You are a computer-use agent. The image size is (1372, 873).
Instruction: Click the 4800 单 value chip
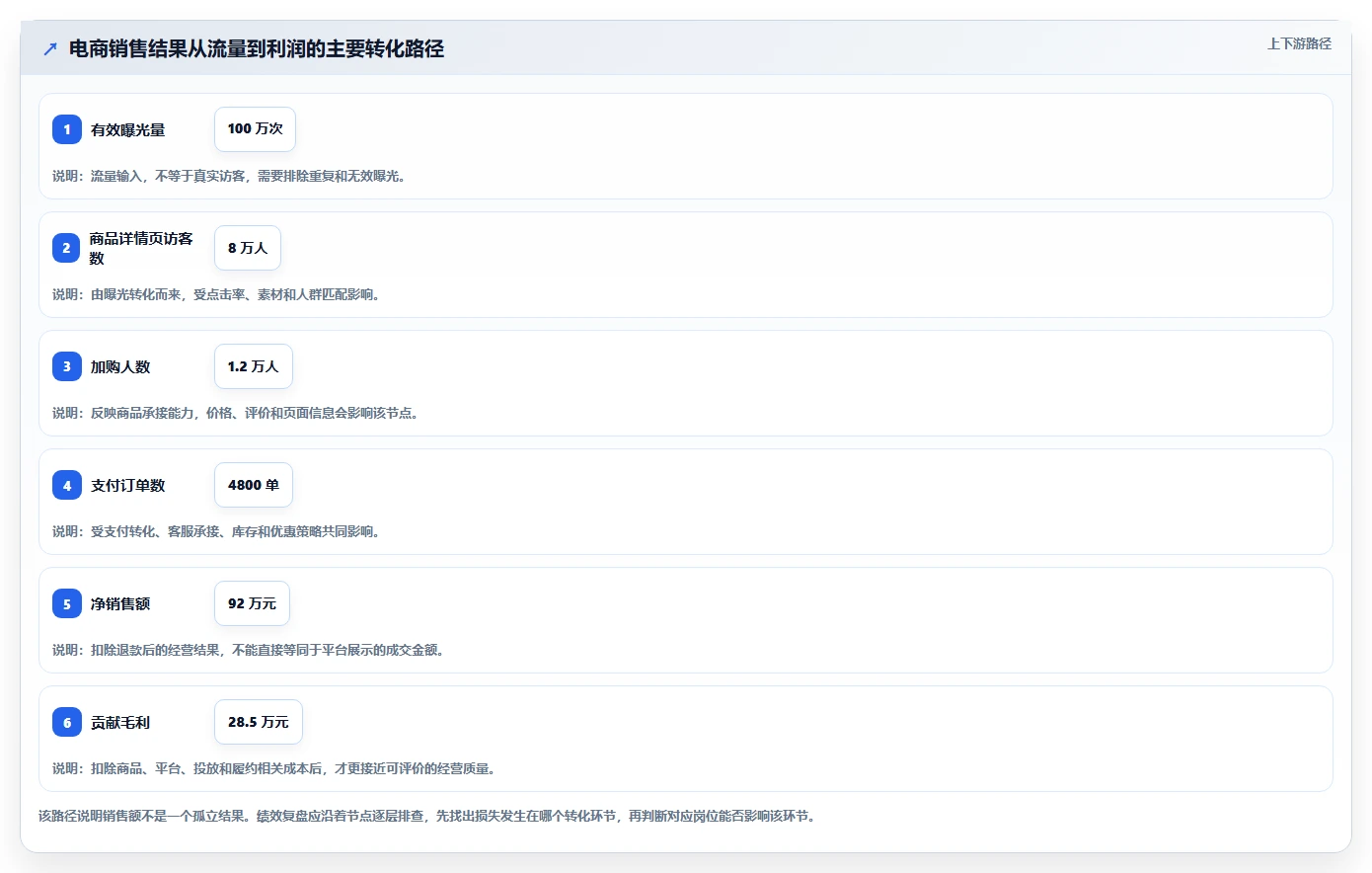(x=254, y=485)
